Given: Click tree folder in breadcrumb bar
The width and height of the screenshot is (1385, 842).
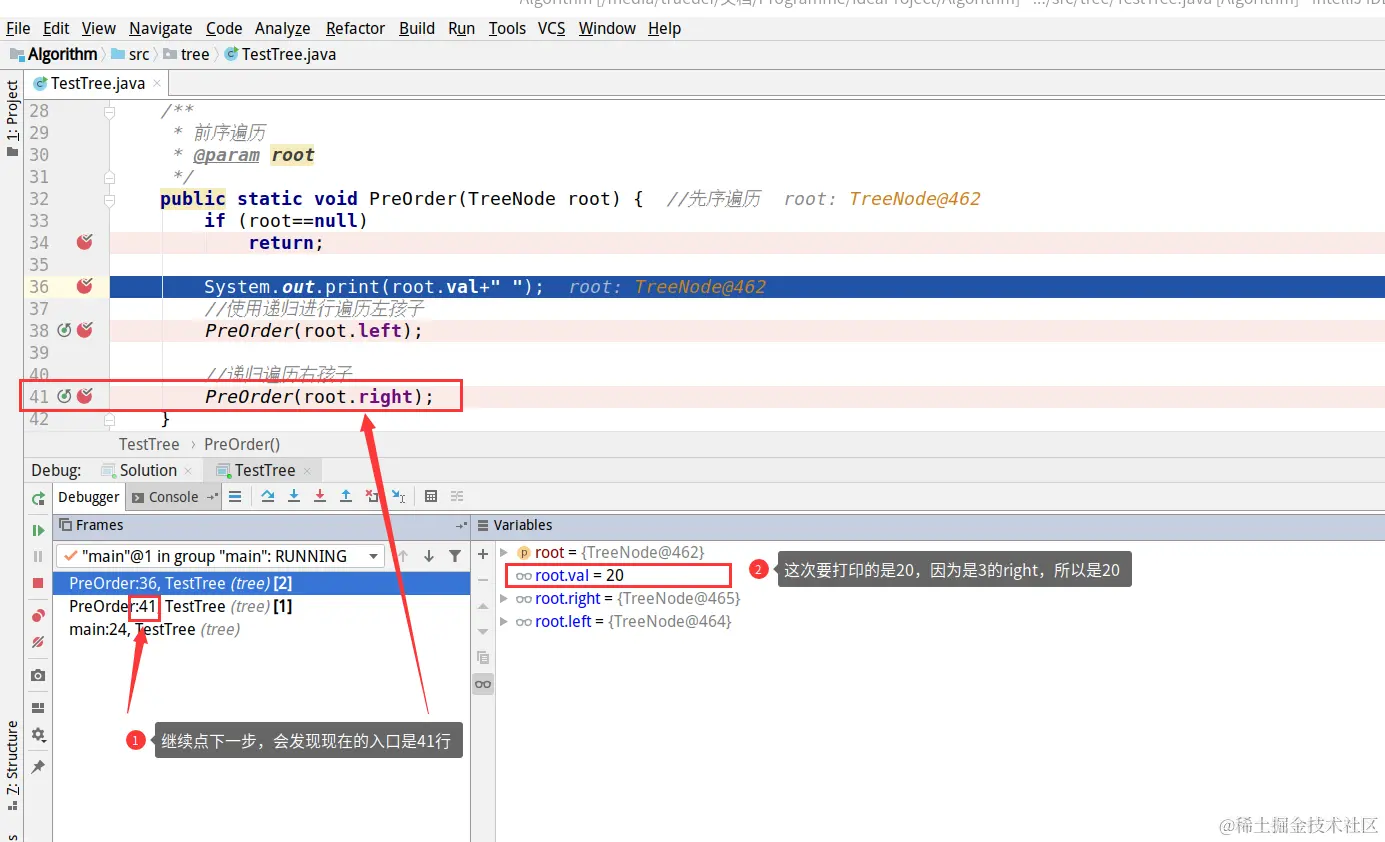Looking at the screenshot, I should click(187, 54).
